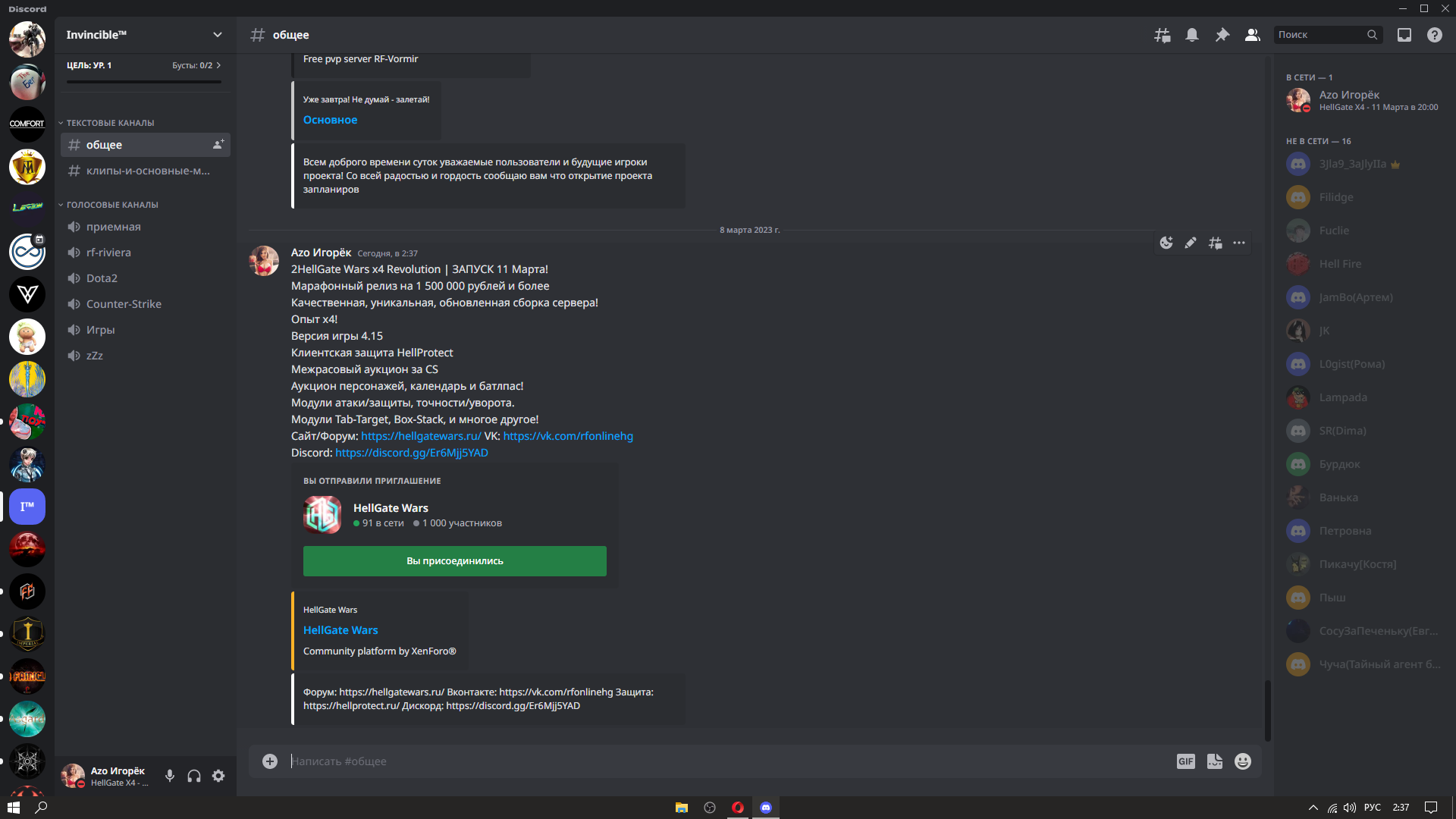Click the message input Написать #общее
1456x819 pixels.
pyautogui.click(x=728, y=761)
